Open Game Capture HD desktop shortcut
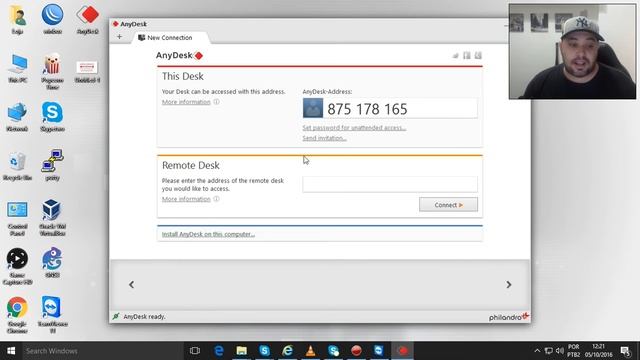640x360 pixels. point(17,267)
